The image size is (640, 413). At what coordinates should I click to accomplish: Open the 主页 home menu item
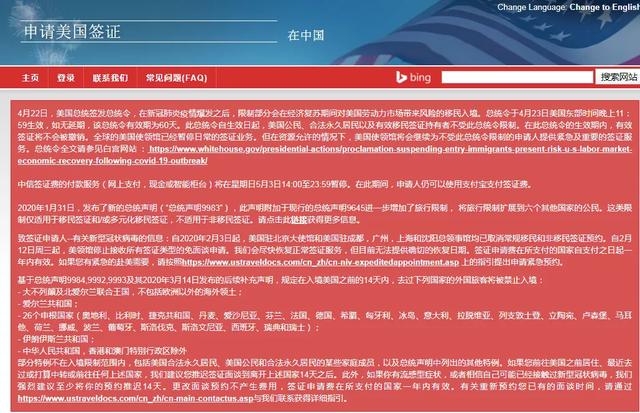coord(31,78)
